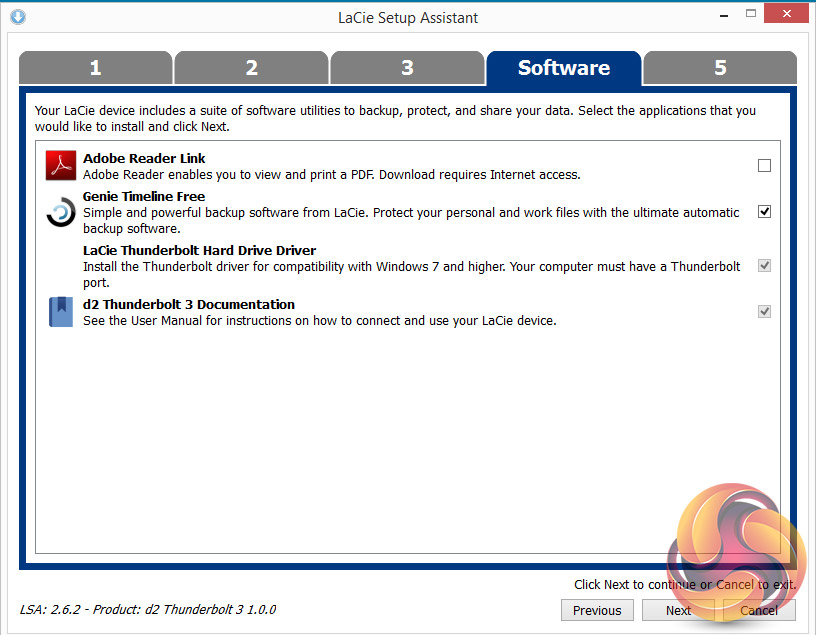Select the Adobe Reader Link title
Screen dimensions: 816x635
click(x=144, y=158)
